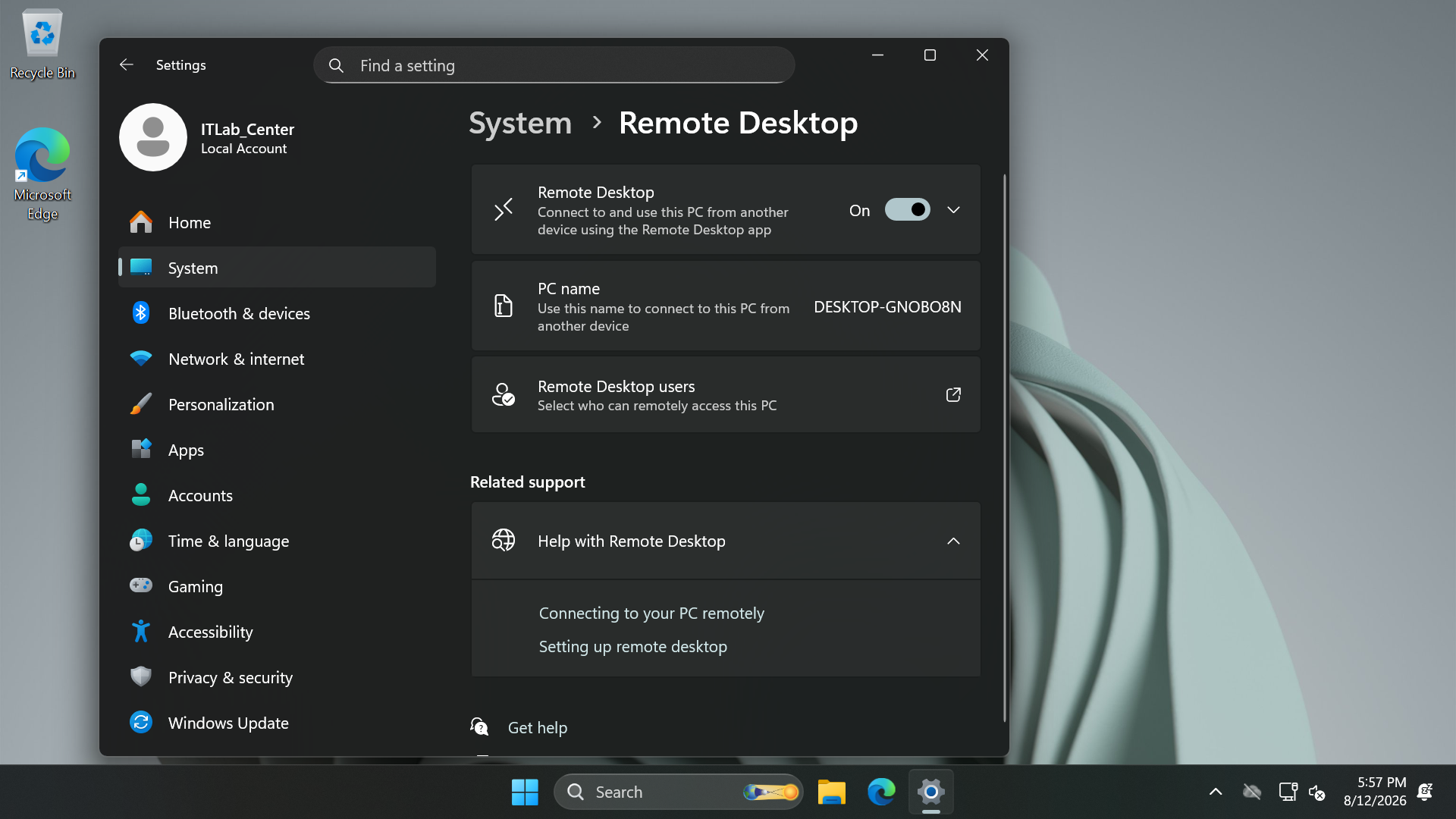The width and height of the screenshot is (1456, 819).
Task: Click the network display icon in system tray
Action: 1288,792
